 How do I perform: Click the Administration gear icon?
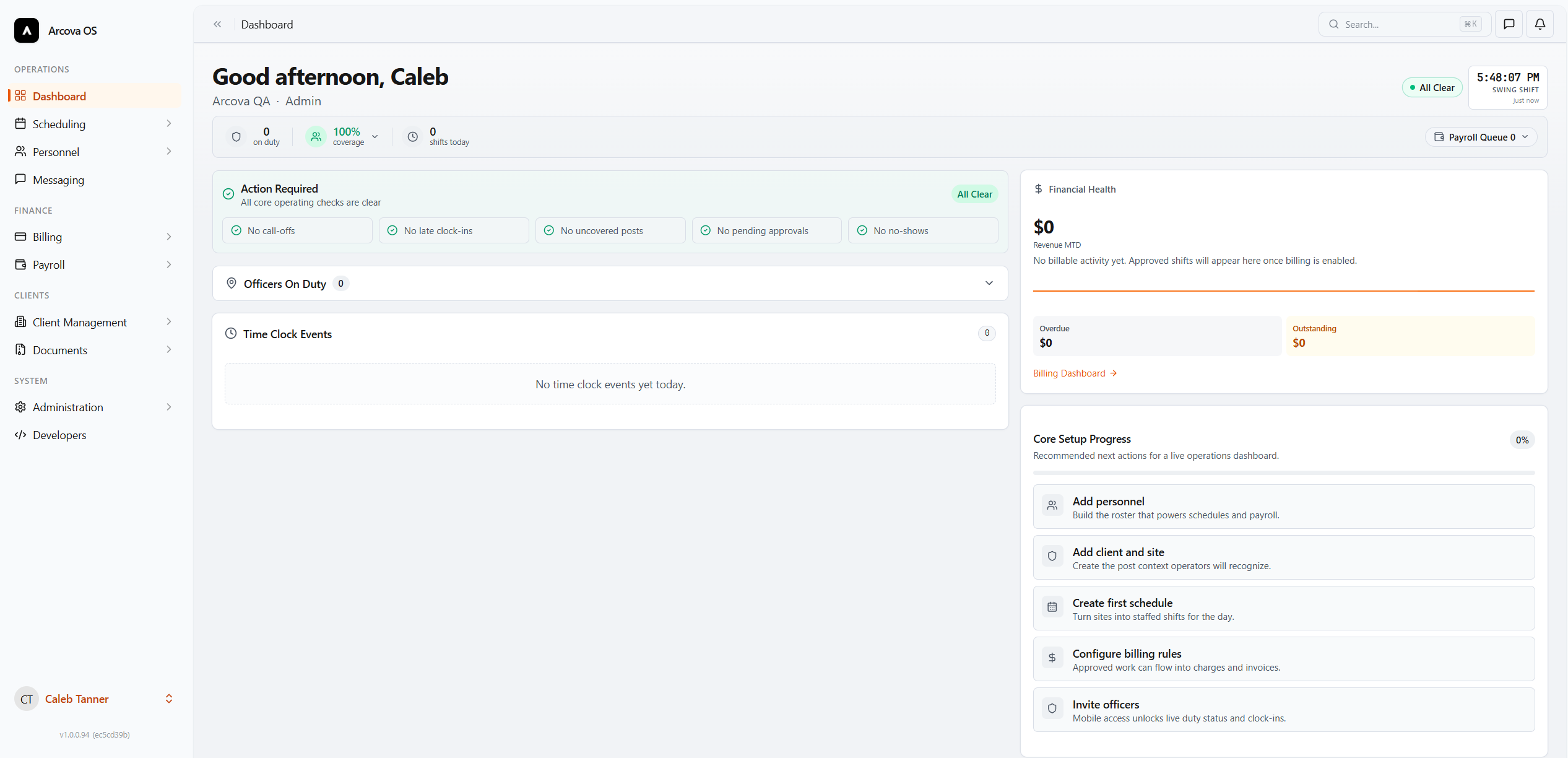click(x=20, y=406)
